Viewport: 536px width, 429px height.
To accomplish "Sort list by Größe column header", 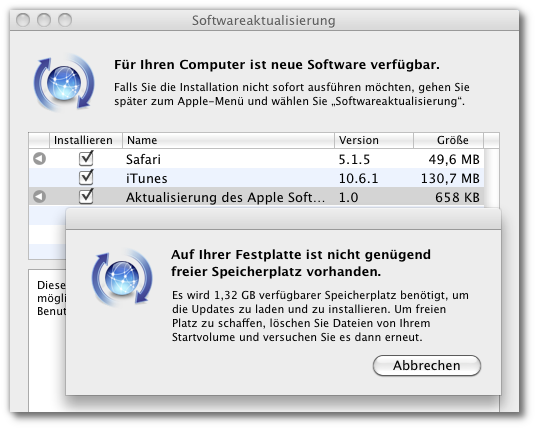I will coord(449,140).
